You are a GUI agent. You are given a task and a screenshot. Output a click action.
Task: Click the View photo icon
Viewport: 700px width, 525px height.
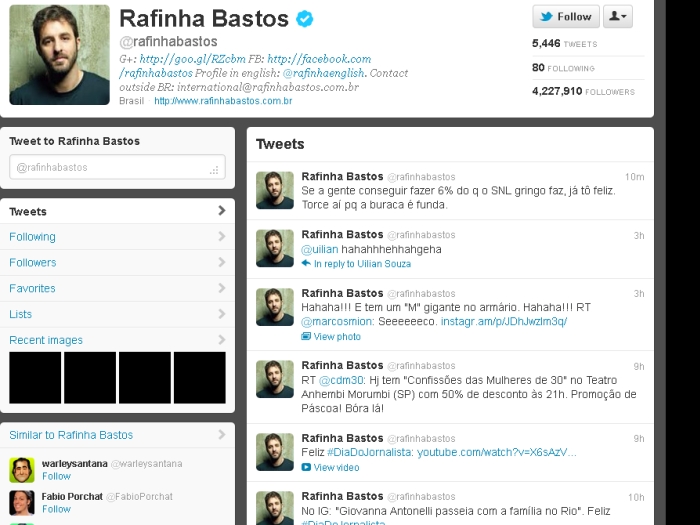[x=306, y=336]
